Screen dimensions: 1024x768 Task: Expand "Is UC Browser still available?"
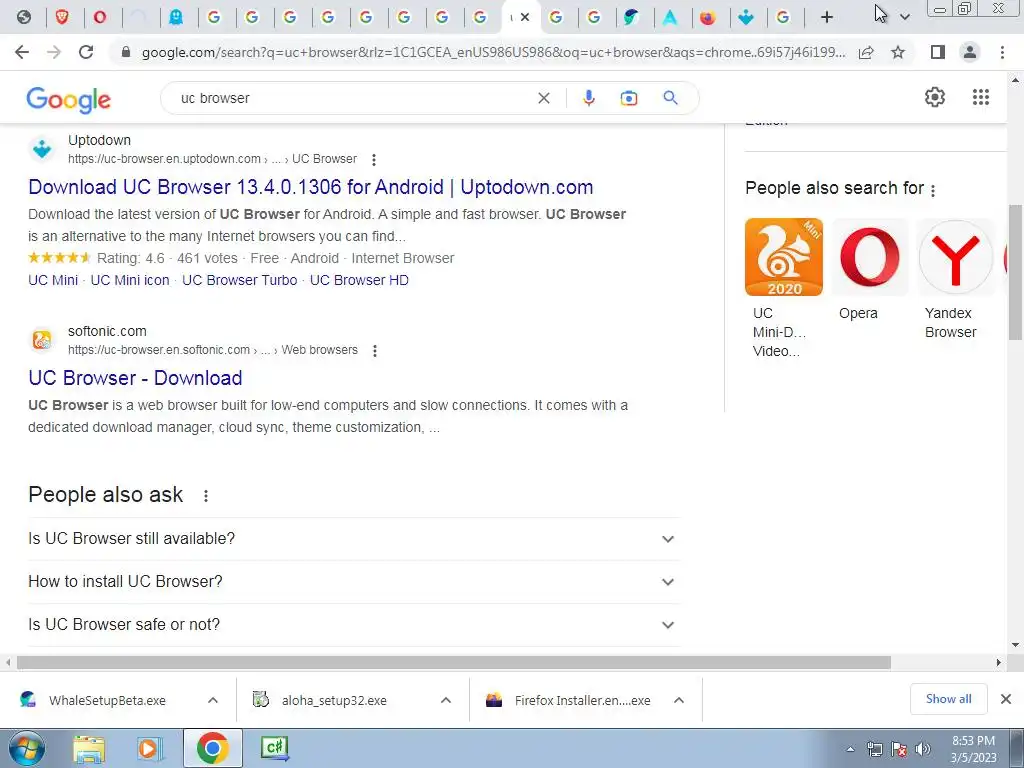click(x=354, y=539)
